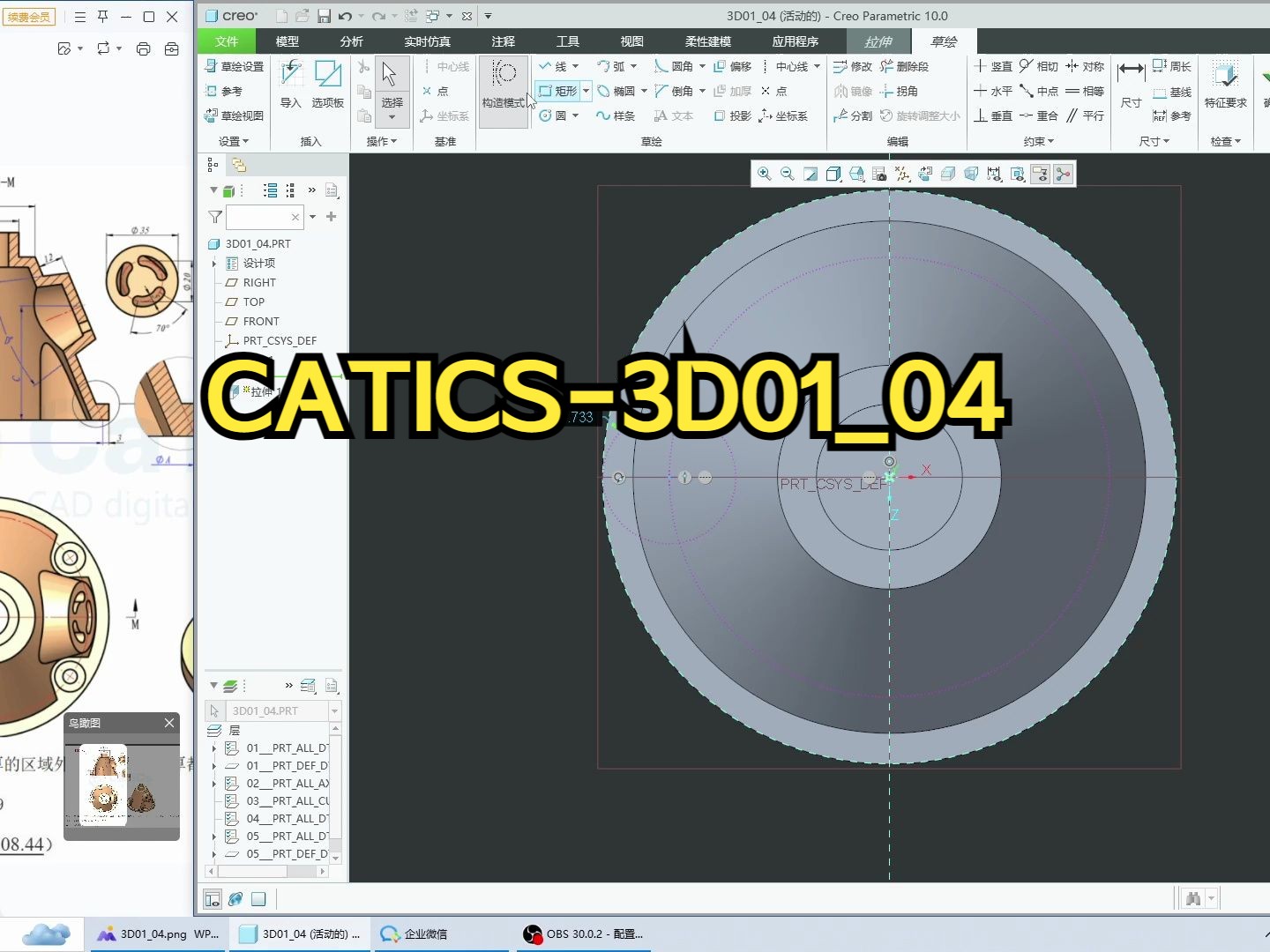Switch to the 视图 View tab
The height and width of the screenshot is (952, 1270).
click(632, 41)
